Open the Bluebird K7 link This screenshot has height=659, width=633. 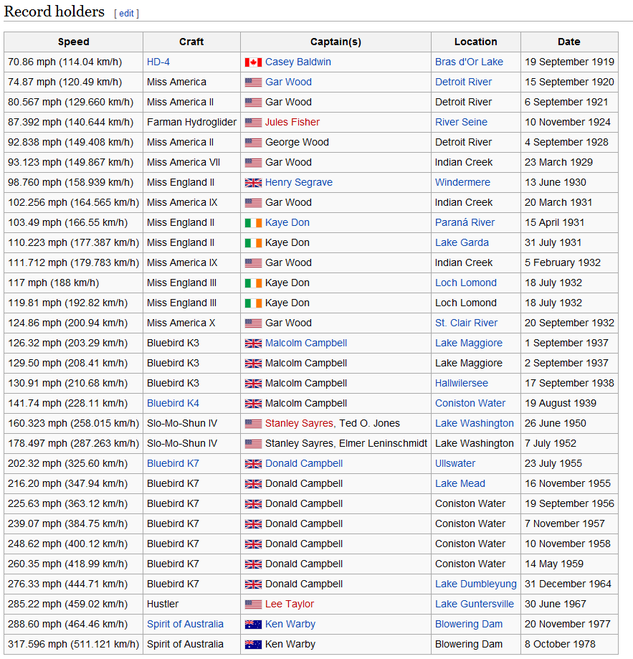point(173,464)
